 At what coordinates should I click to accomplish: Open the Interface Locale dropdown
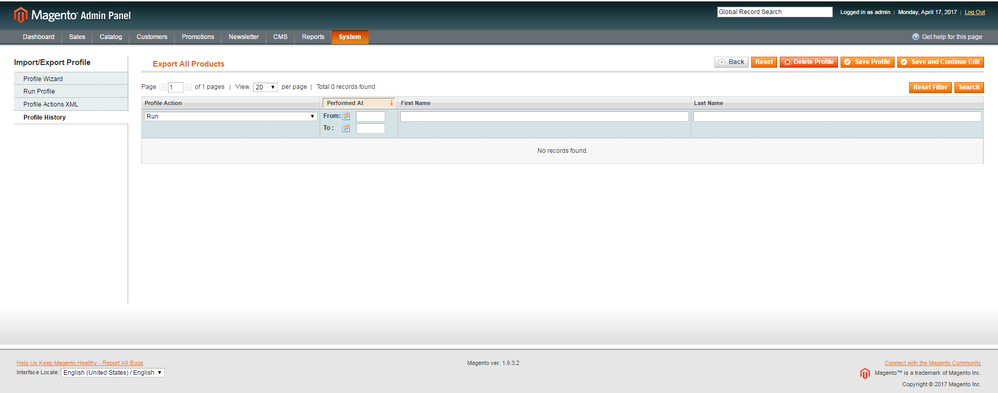pos(113,373)
